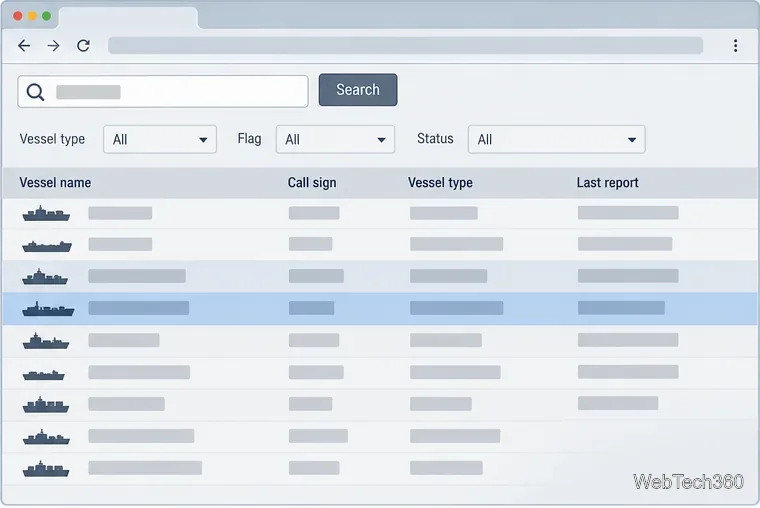Open the Flag filter dropdown
Screen dimensions: 760x508
click(335, 140)
